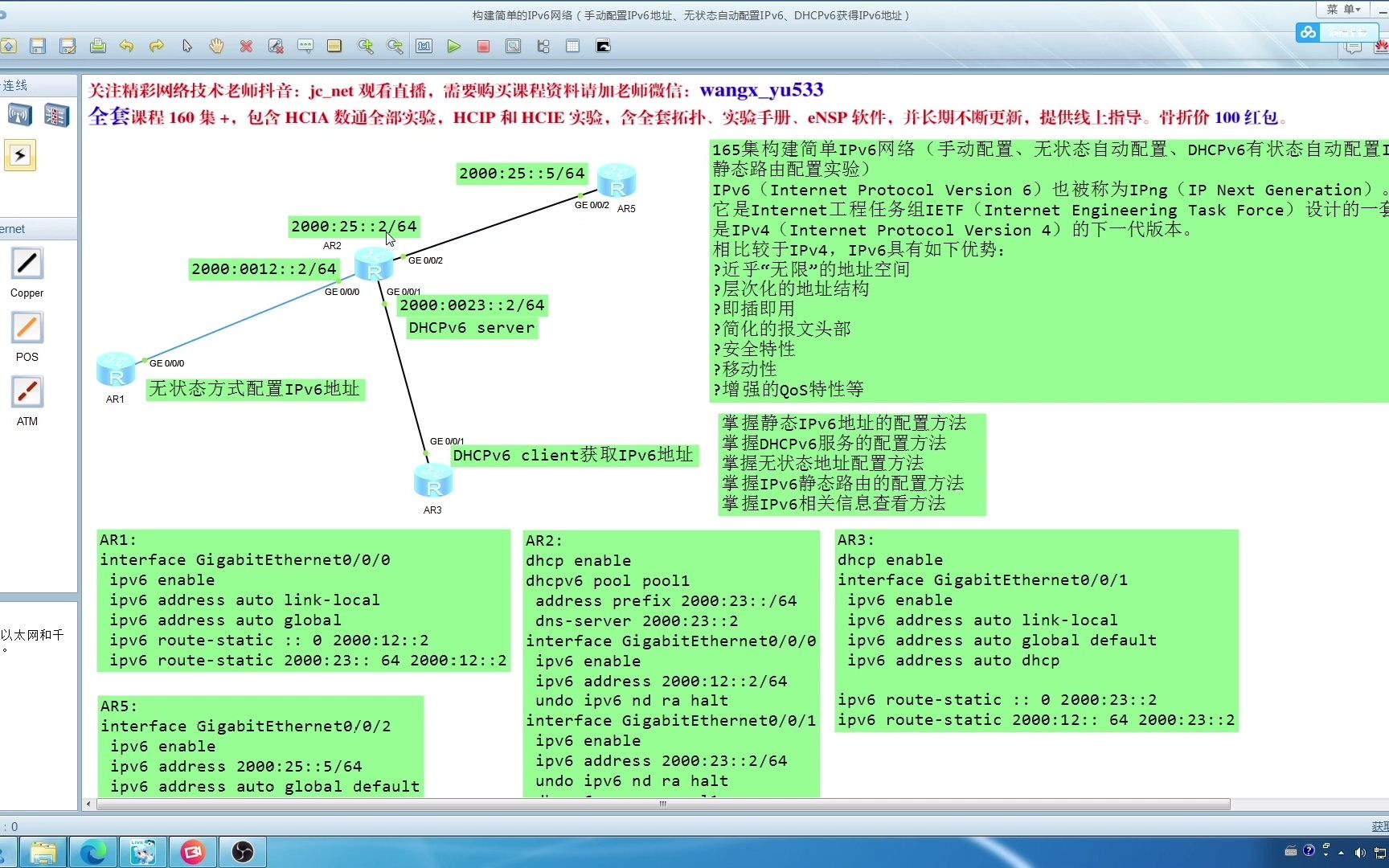
Task: Click the 2000:0023::2/64 address label
Action: click(472, 305)
